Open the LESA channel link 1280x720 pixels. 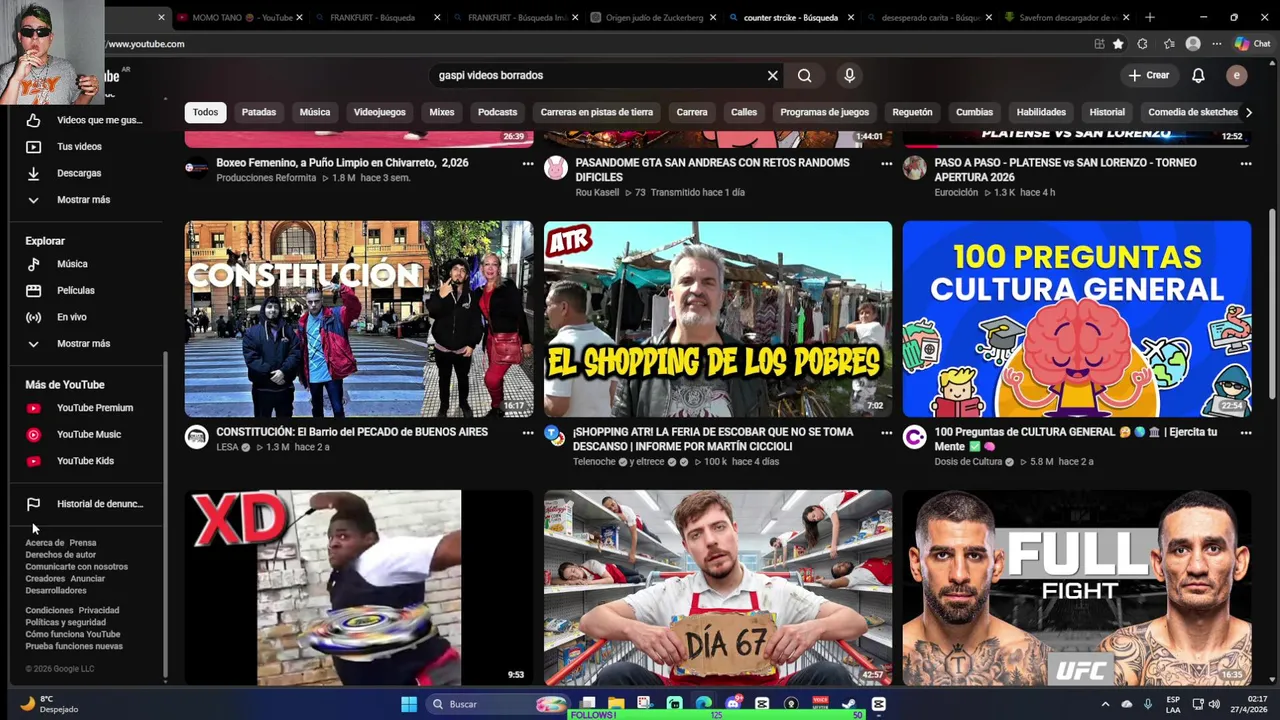click(227, 447)
